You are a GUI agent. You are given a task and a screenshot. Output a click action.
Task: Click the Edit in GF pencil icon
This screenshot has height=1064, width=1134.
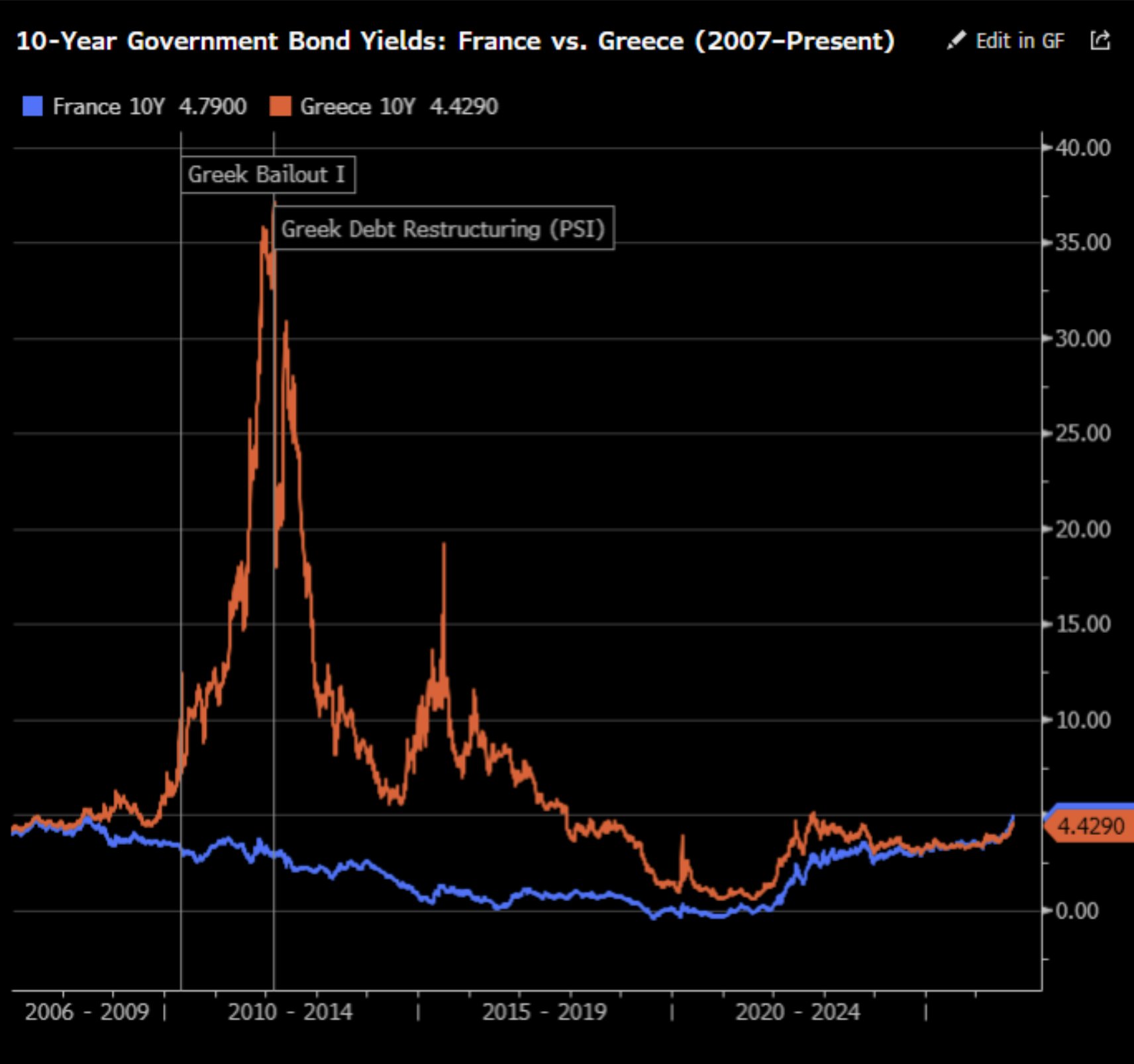tap(956, 40)
